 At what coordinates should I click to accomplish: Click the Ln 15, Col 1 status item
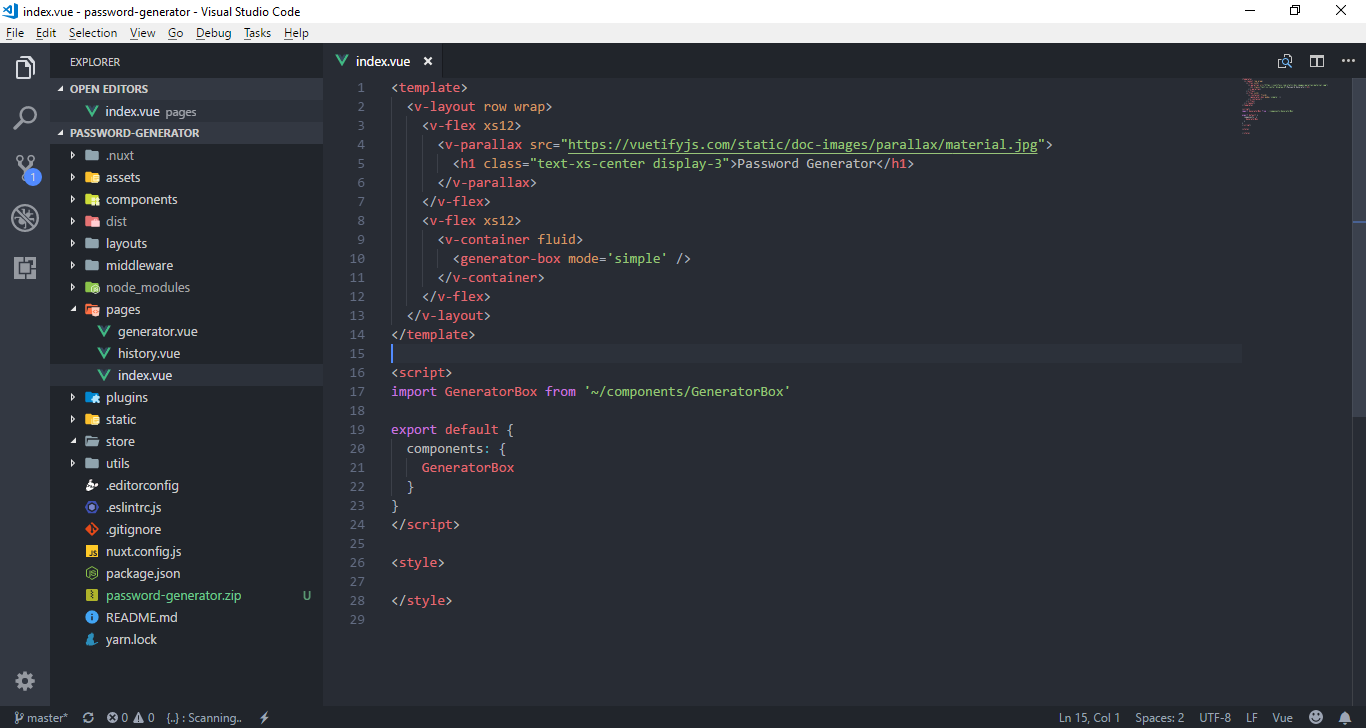tap(1089, 717)
